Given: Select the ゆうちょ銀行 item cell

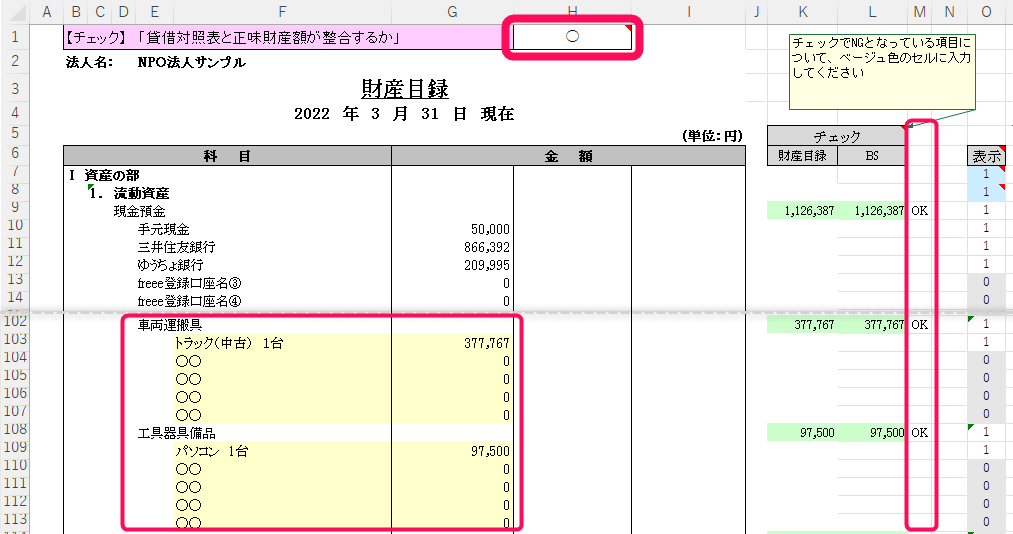Looking at the screenshot, I should click(171, 265).
